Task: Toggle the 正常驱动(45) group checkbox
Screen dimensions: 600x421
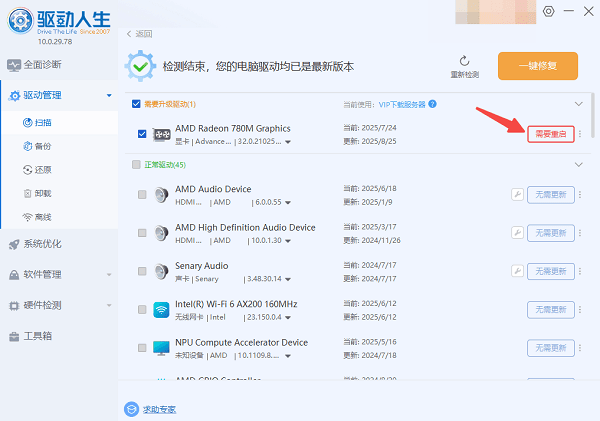Action: point(136,165)
